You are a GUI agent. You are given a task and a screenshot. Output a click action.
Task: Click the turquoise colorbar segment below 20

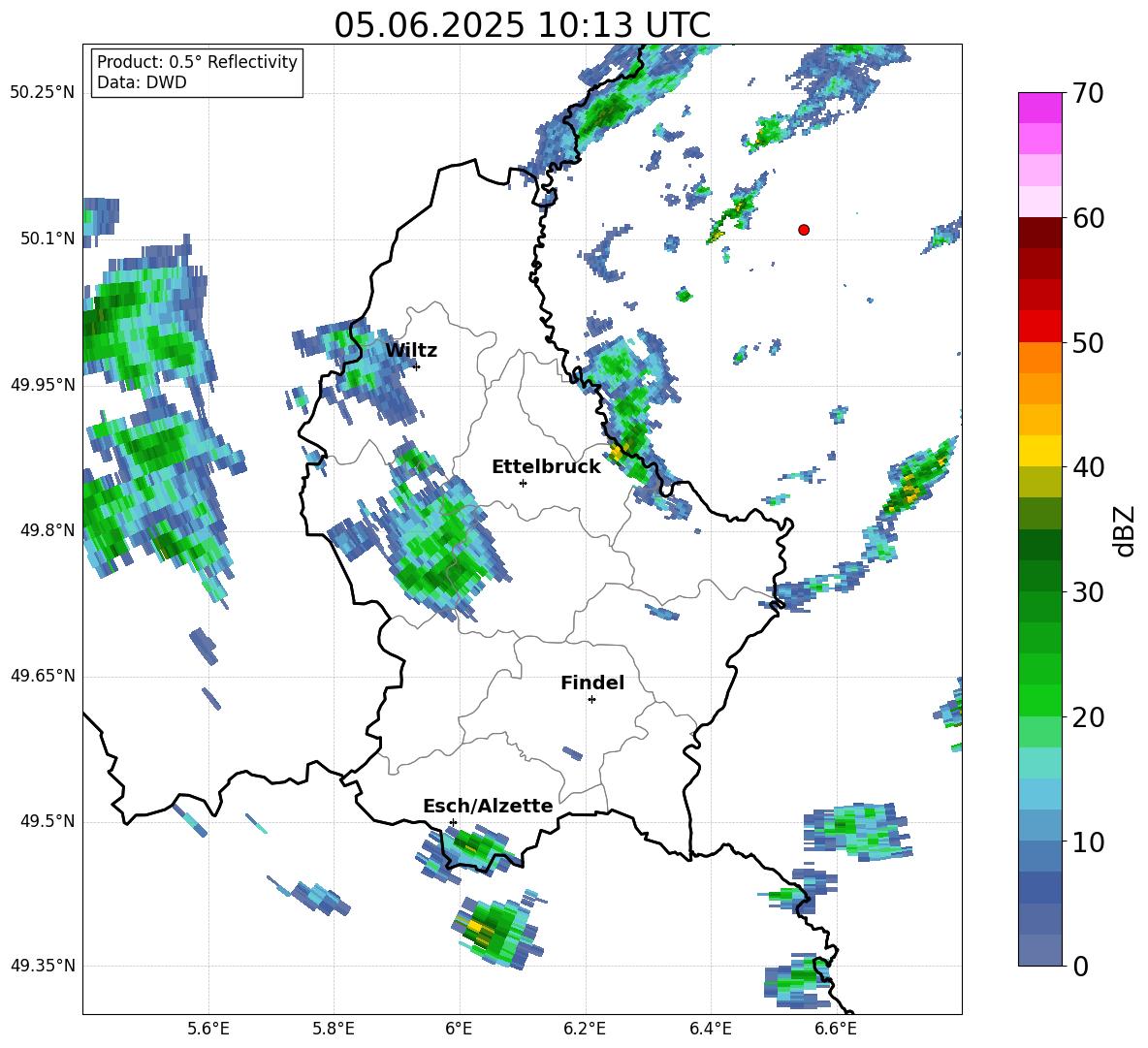click(x=1039, y=763)
